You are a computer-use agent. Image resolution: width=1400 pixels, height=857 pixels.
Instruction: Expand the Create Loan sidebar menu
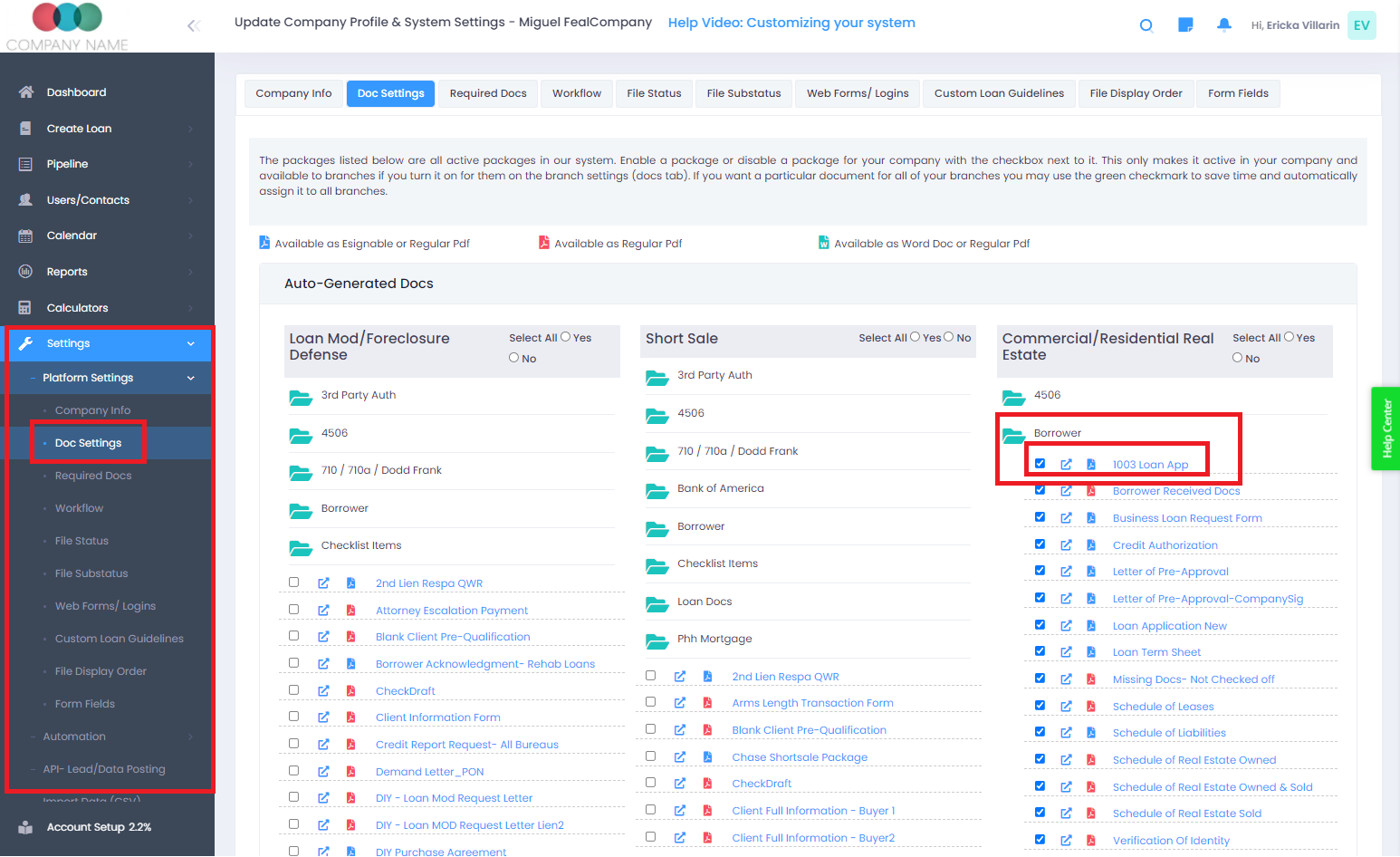click(x=79, y=129)
